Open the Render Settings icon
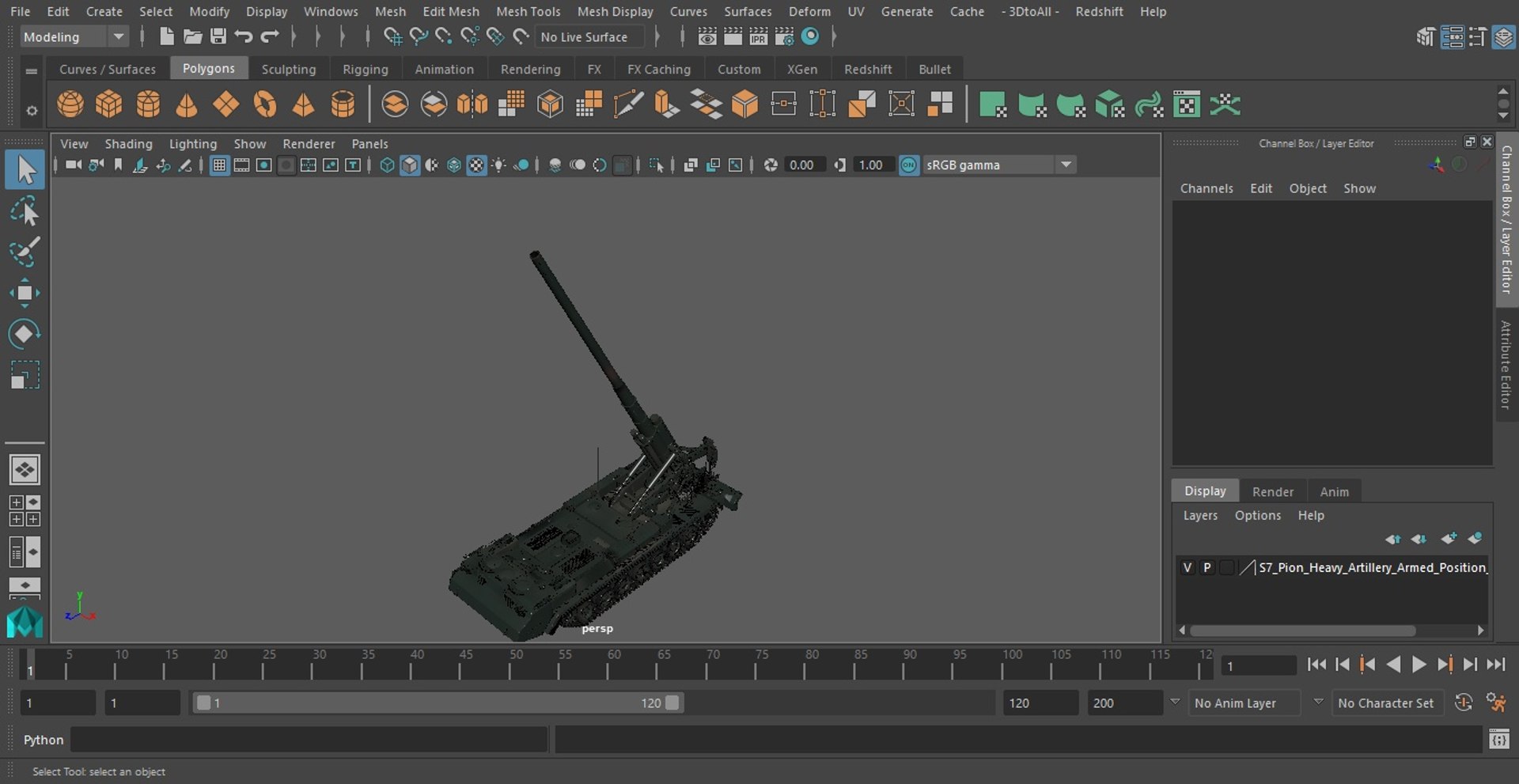The image size is (1519, 784). [x=784, y=36]
